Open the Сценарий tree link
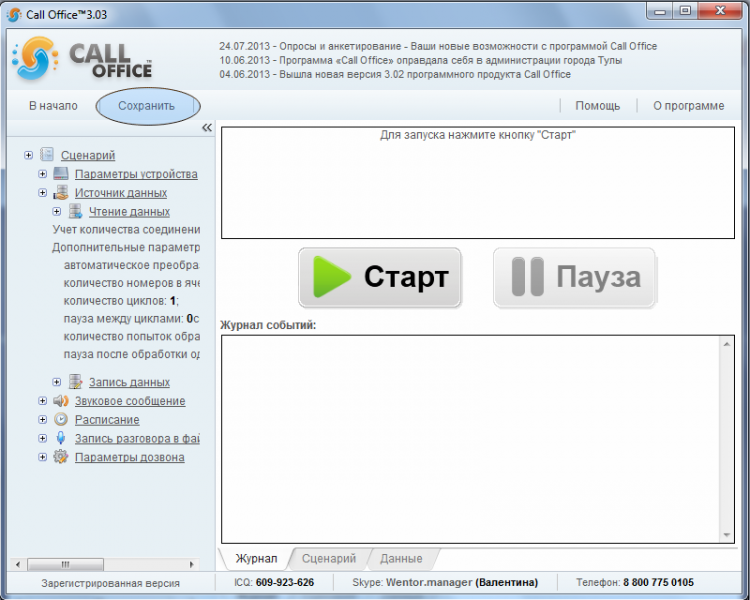750x600 pixels. (88, 155)
